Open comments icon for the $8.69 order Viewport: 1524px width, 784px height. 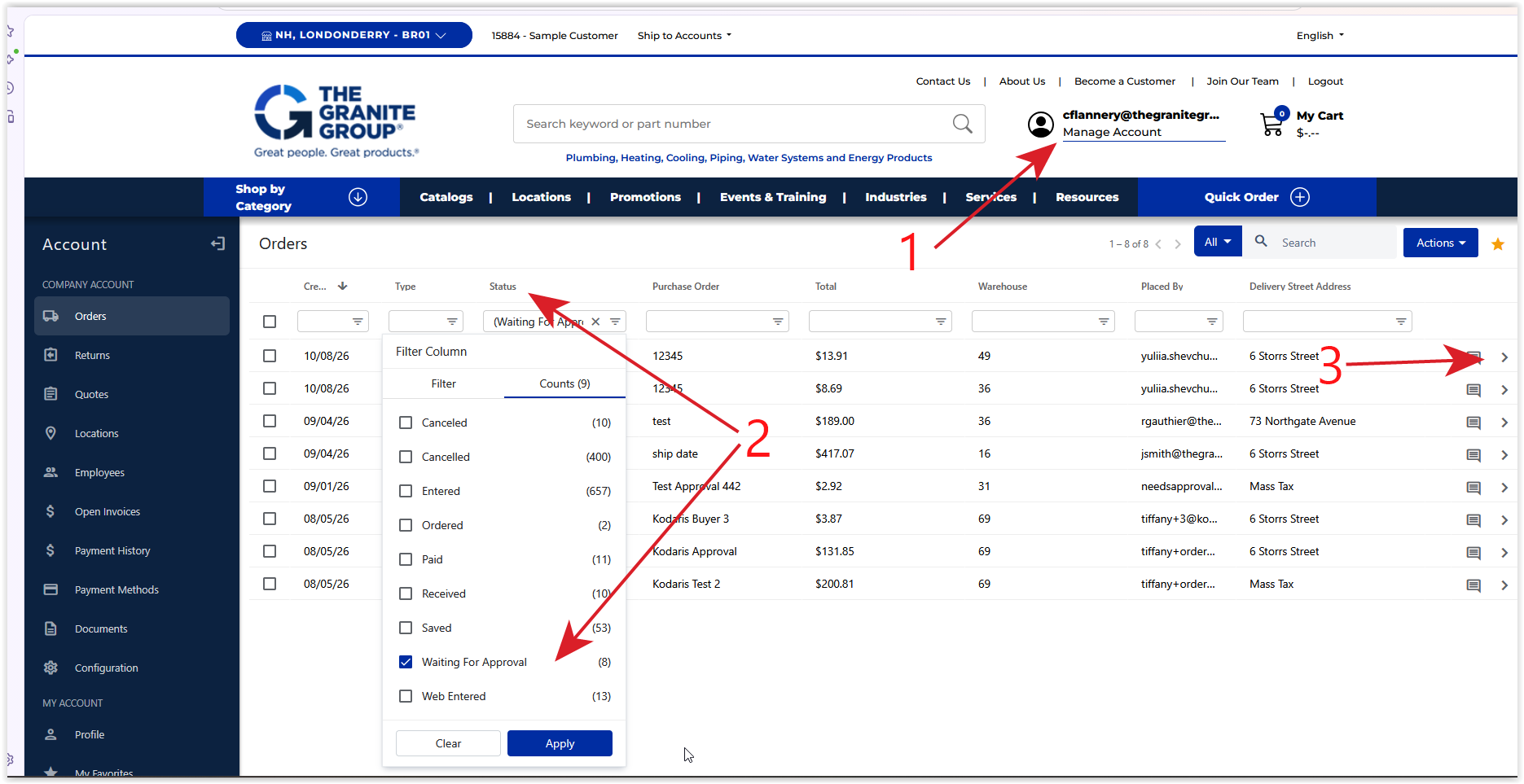(x=1473, y=390)
